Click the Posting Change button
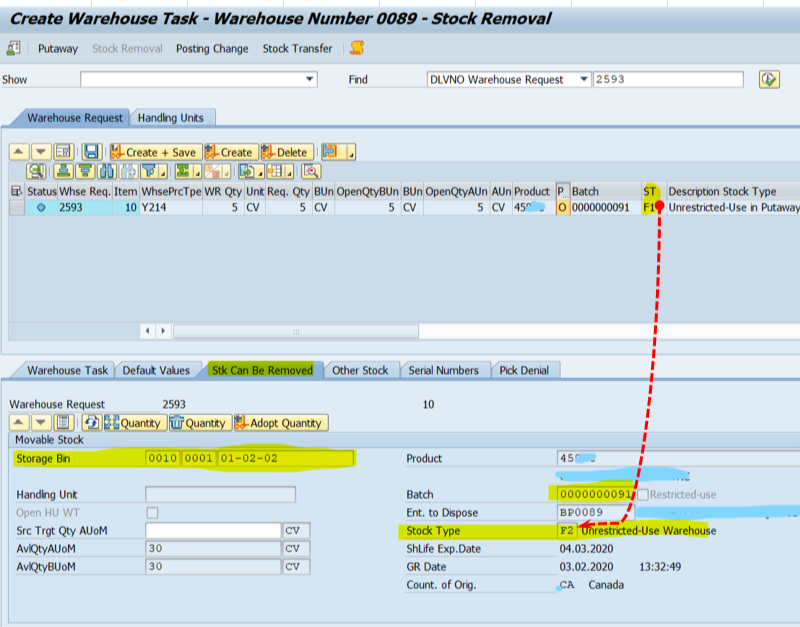Viewport: 800px width, 627px height. 212,49
